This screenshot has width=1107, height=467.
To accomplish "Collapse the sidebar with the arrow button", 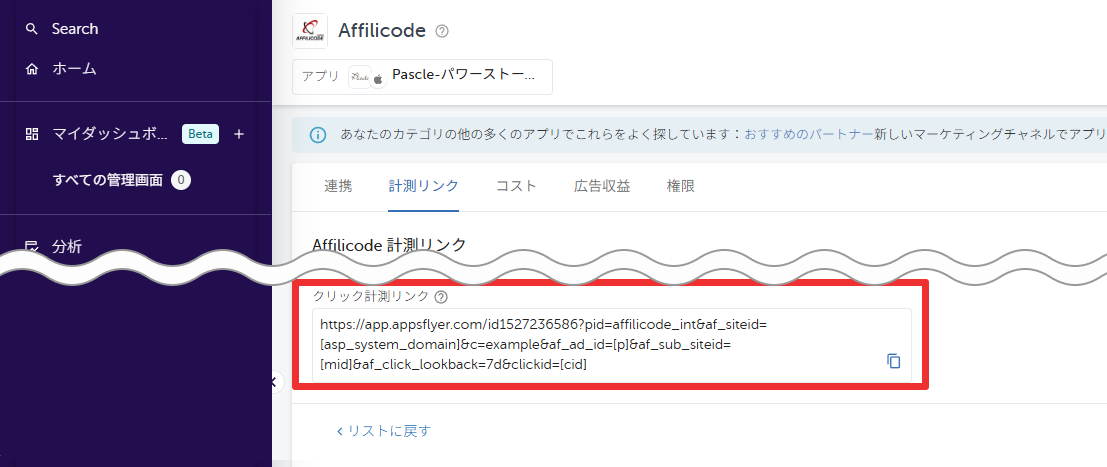I will click(274, 382).
